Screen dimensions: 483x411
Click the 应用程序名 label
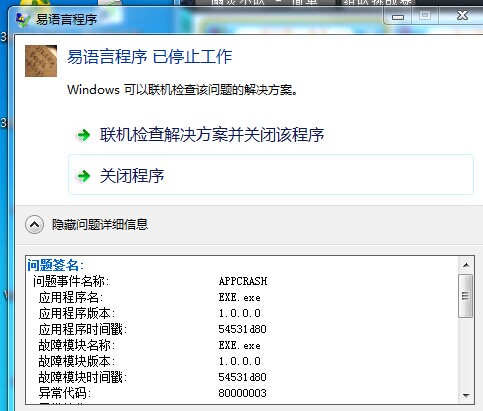pyautogui.click(x=71, y=297)
